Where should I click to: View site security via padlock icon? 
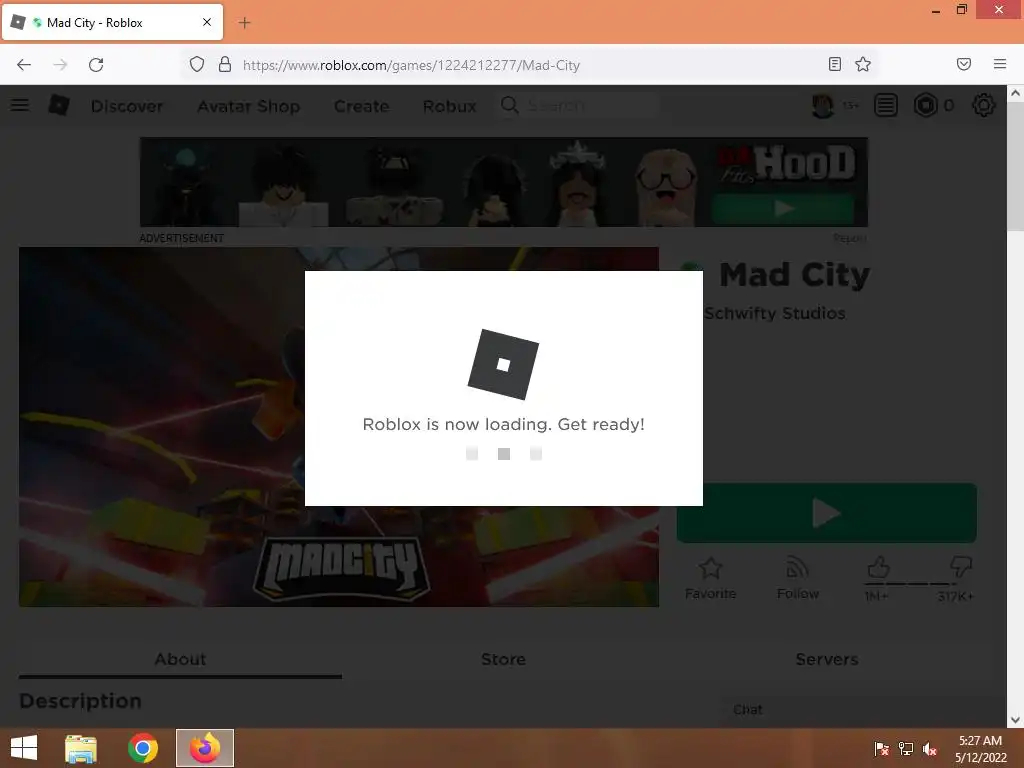225,64
